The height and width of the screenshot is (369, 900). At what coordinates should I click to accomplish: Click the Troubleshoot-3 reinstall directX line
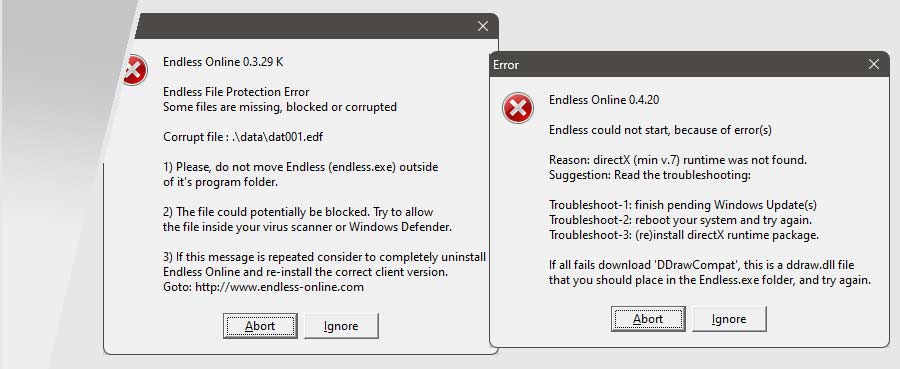pos(684,235)
